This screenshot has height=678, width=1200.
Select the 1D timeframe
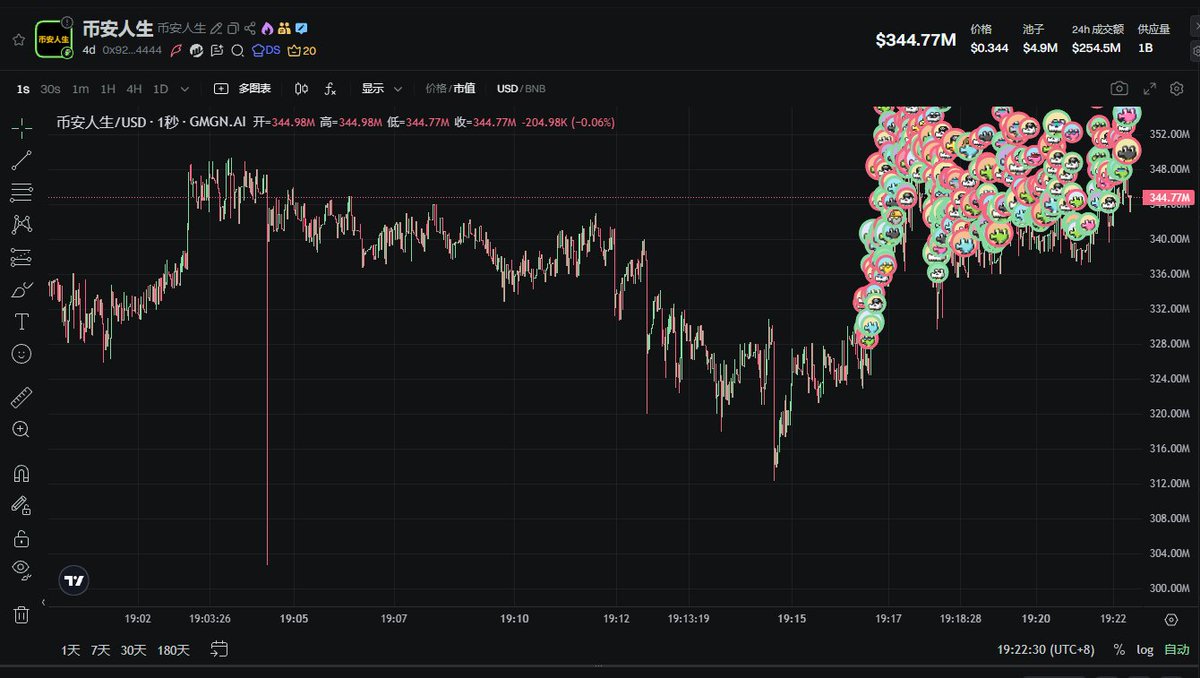(160, 89)
